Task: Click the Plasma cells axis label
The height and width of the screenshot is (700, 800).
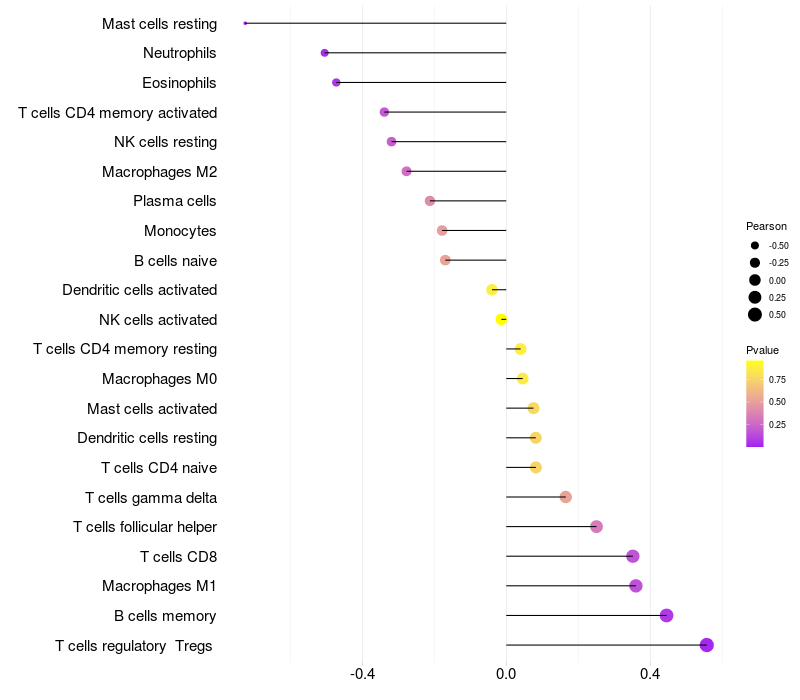Action: click(x=174, y=201)
